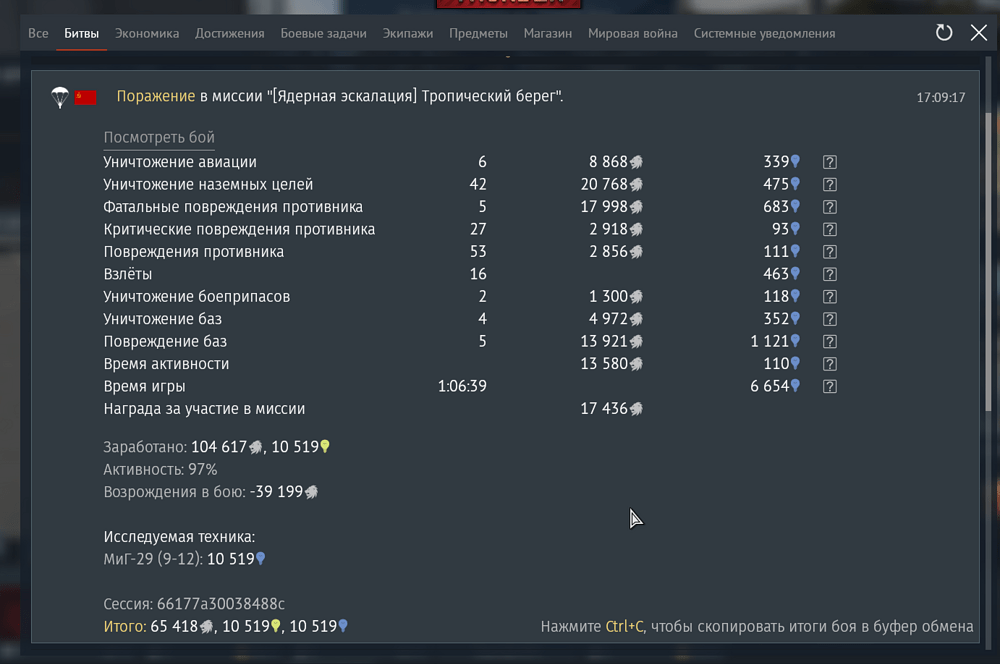The width and height of the screenshot is (1000, 664).
Task: Open help for "Фатальные повреждения противника"
Action: (x=829, y=206)
